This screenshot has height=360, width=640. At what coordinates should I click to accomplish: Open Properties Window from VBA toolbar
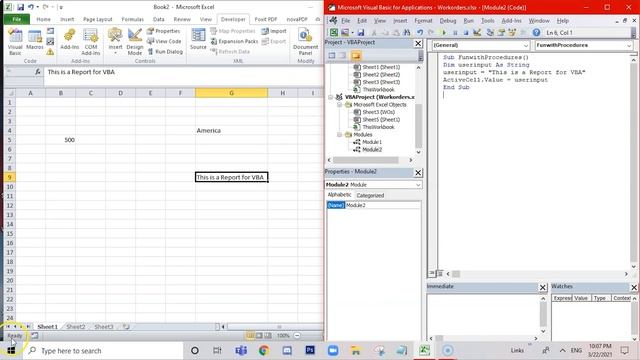click(501, 33)
